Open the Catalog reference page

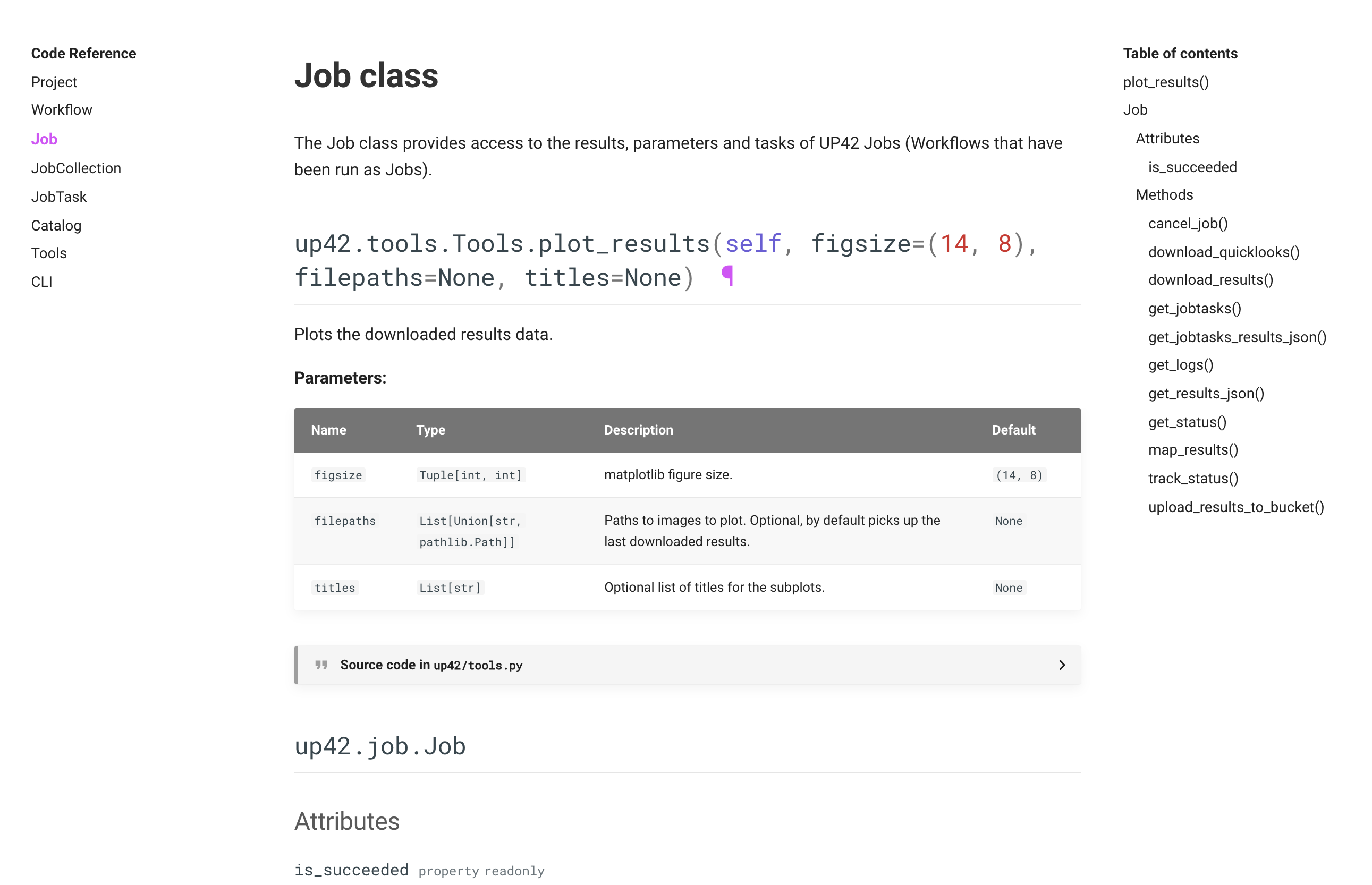tap(56, 225)
